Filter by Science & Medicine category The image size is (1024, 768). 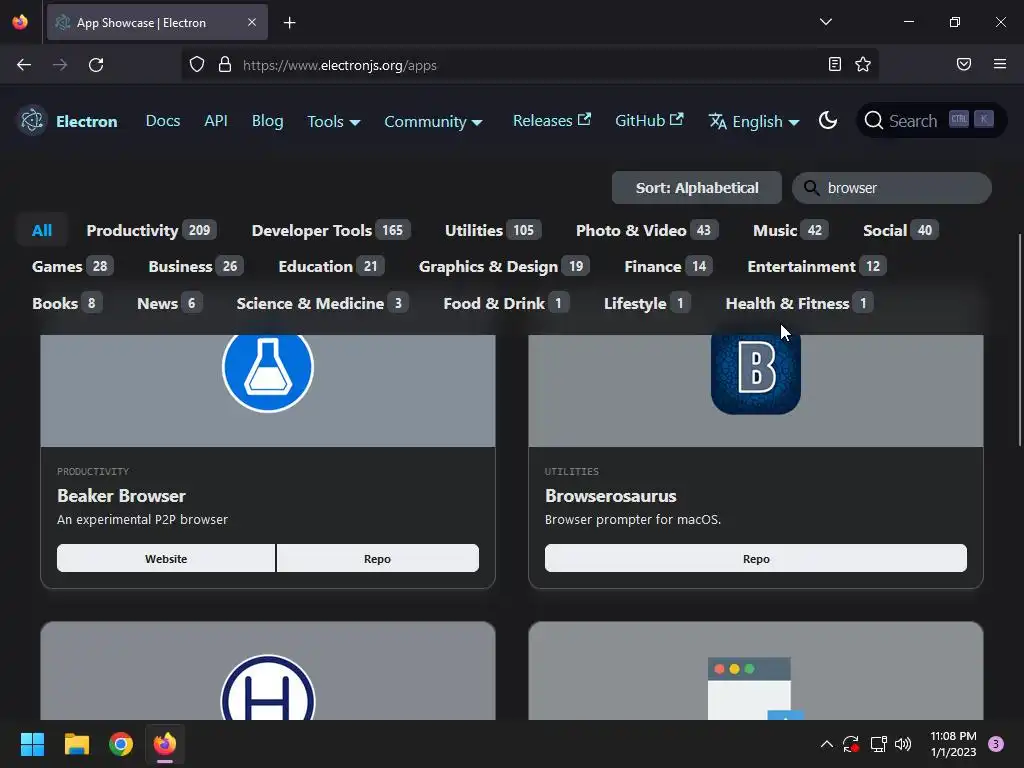tap(322, 303)
